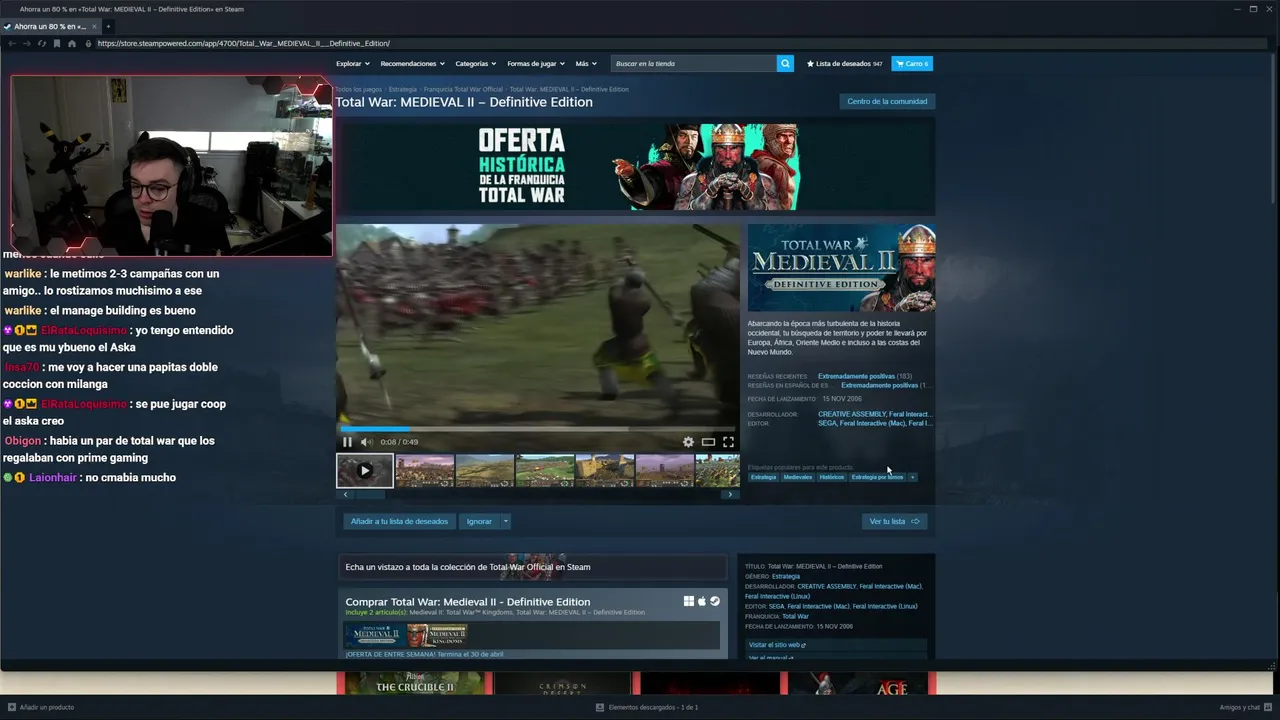The image size is (1280, 720).
Task: Pause the trailer video
Action: point(348,442)
